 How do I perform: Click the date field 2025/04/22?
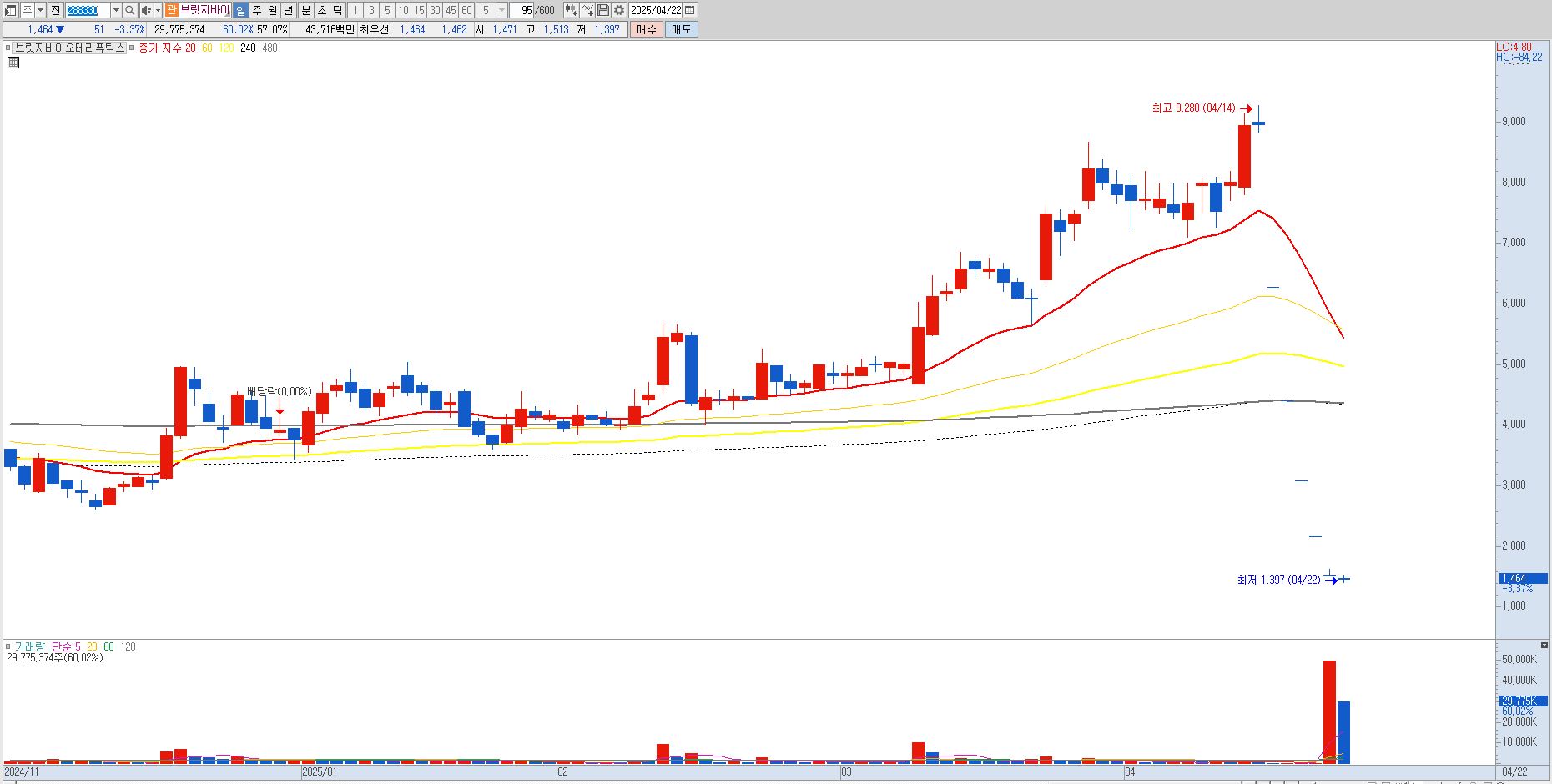(656, 10)
